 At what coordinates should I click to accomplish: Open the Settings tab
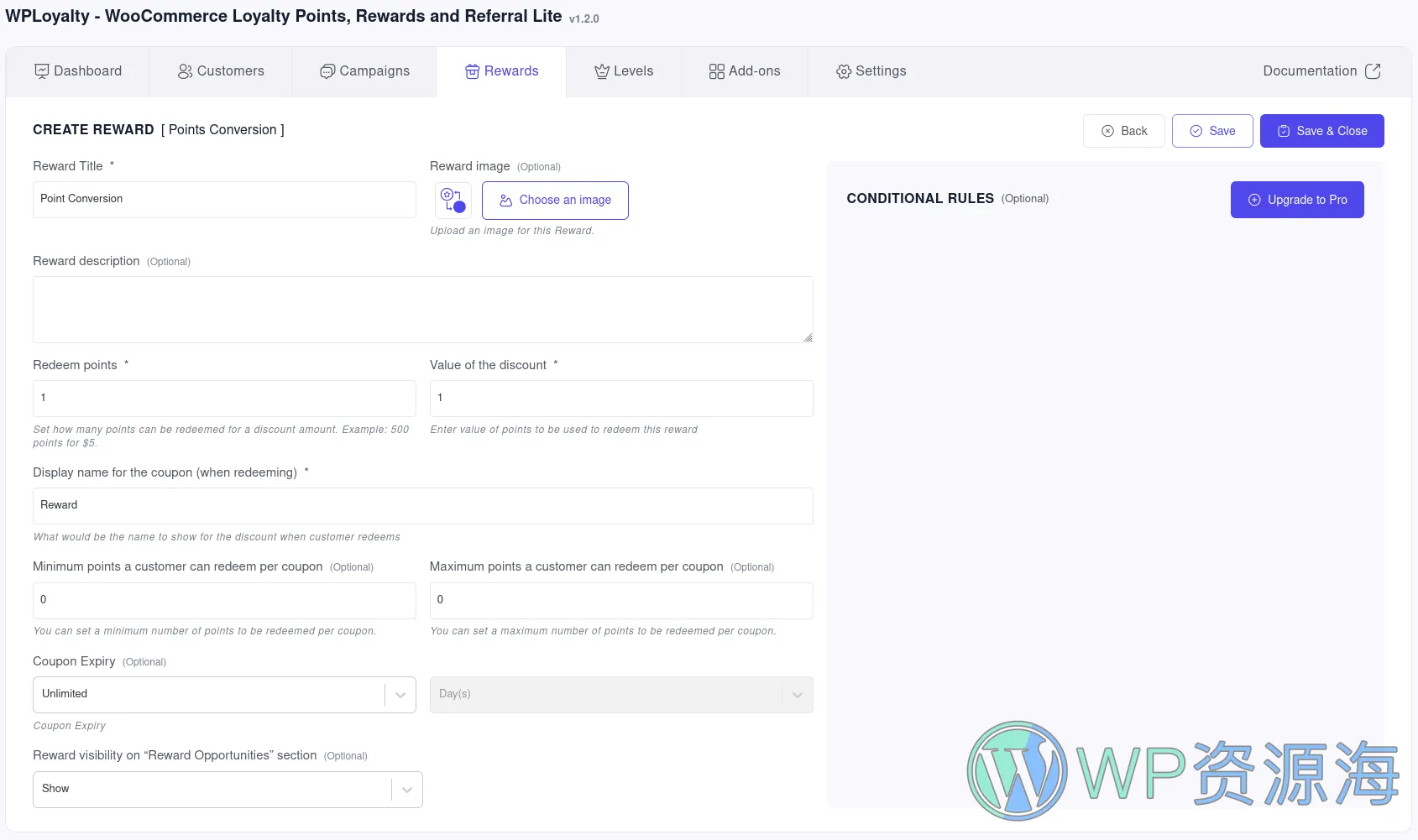(x=871, y=71)
